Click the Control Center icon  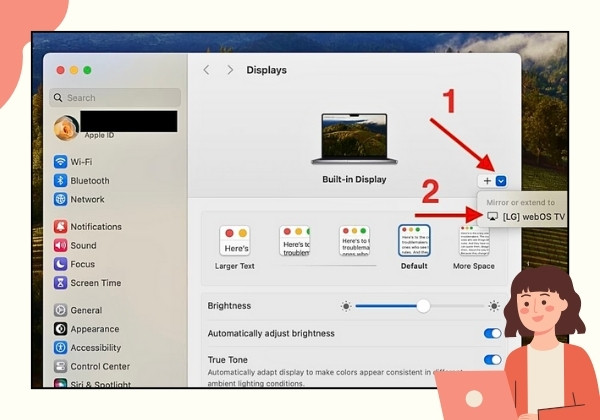tap(60, 366)
